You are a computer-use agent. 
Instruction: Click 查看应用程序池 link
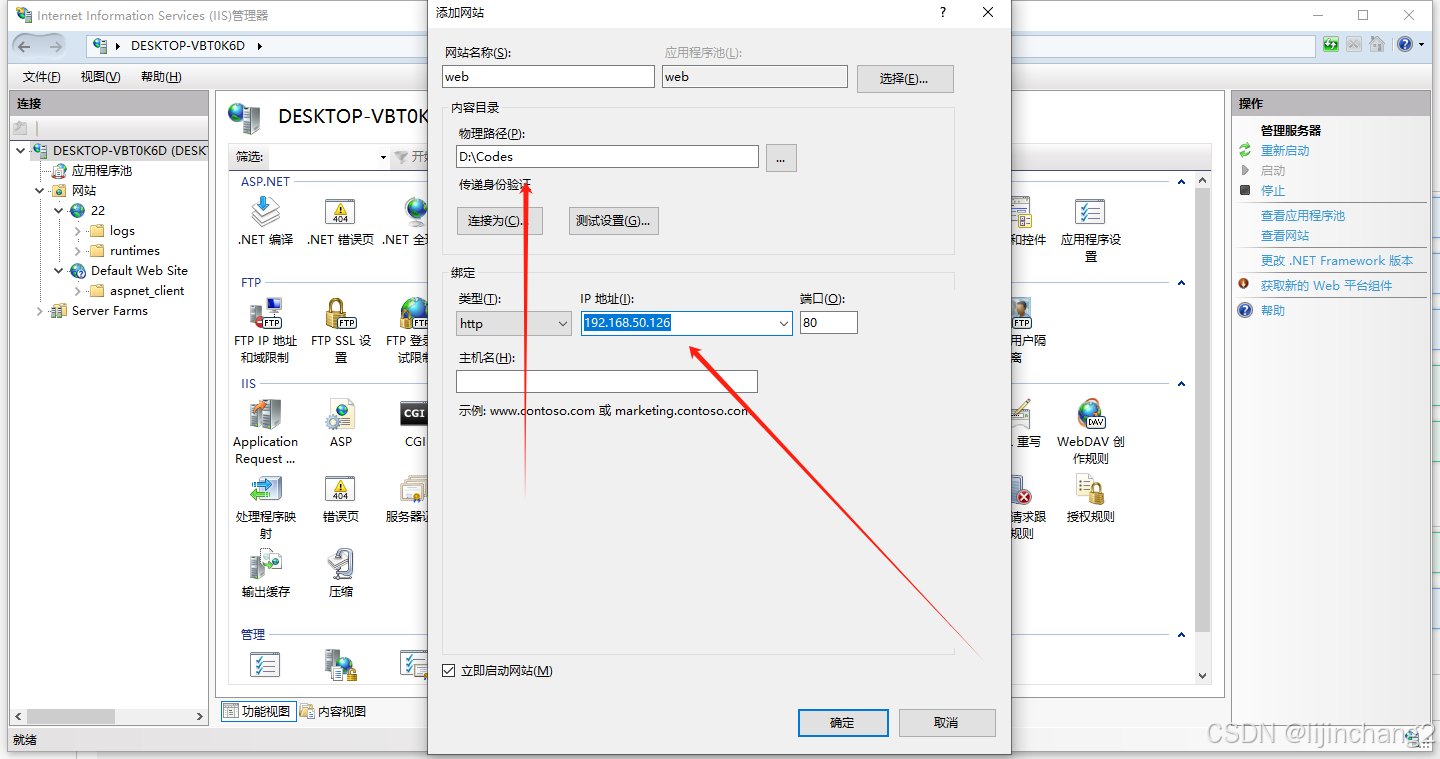click(1303, 215)
